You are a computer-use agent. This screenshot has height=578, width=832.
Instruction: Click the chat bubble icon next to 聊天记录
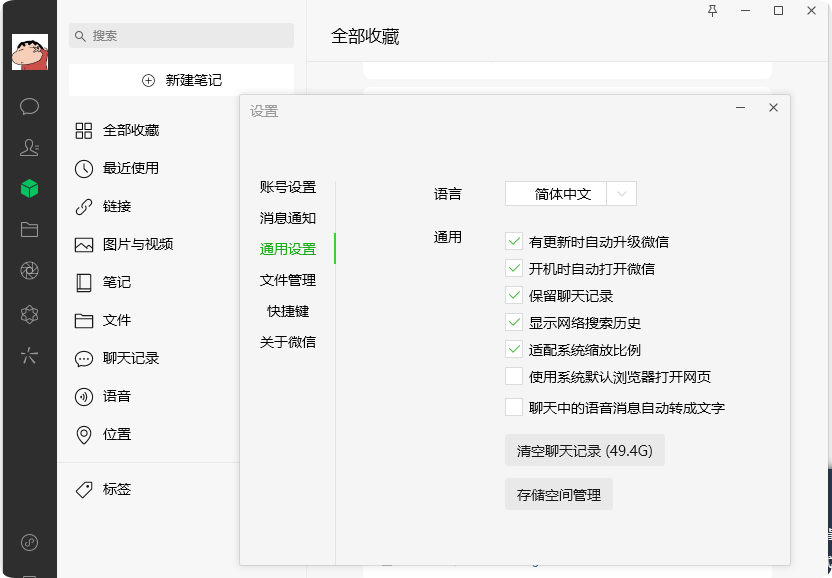coord(84,359)
